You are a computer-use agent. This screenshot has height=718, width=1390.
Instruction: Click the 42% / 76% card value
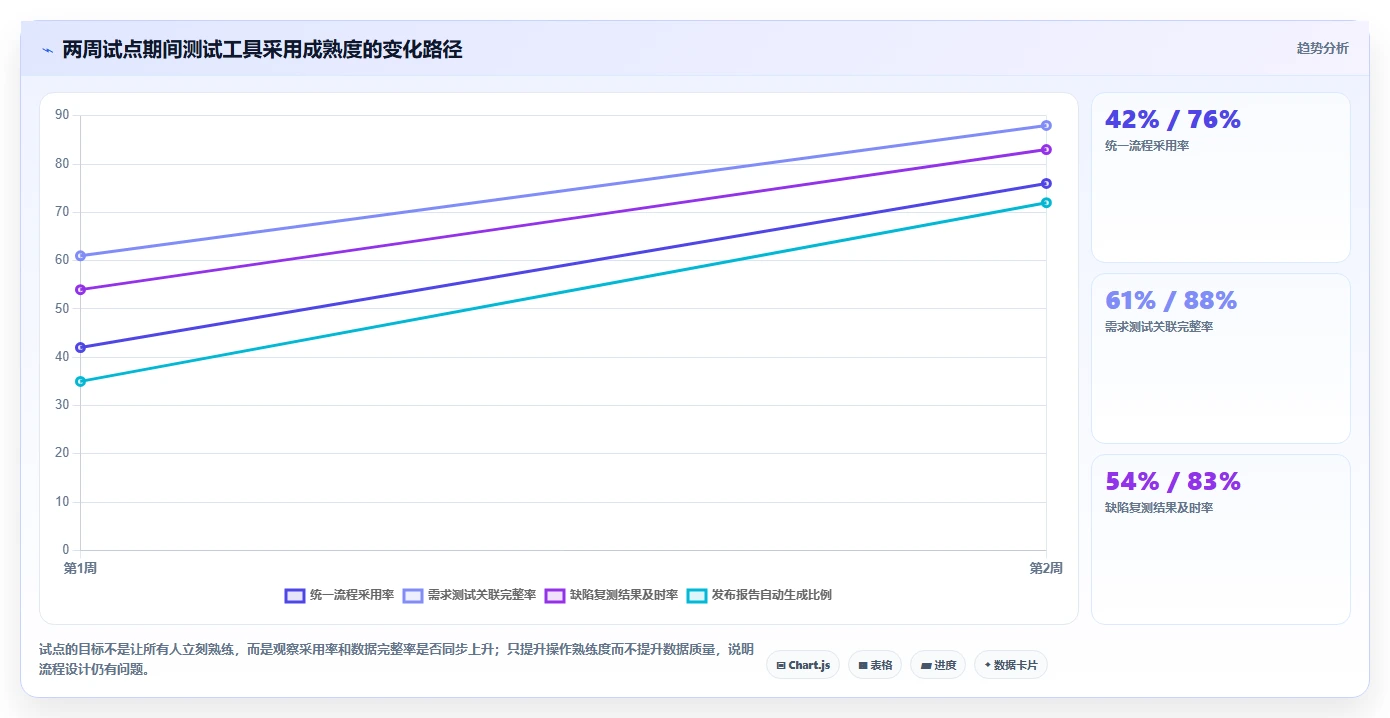(x=1173, y=120)
